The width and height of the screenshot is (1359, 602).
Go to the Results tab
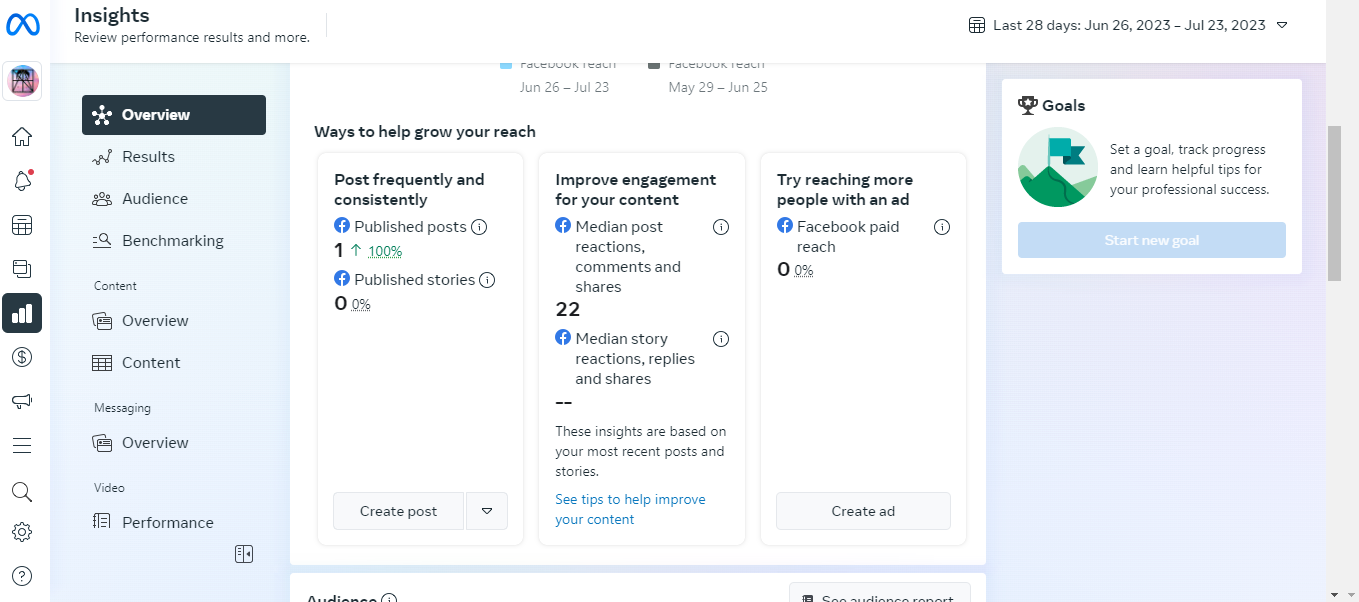tap(148, 157)
